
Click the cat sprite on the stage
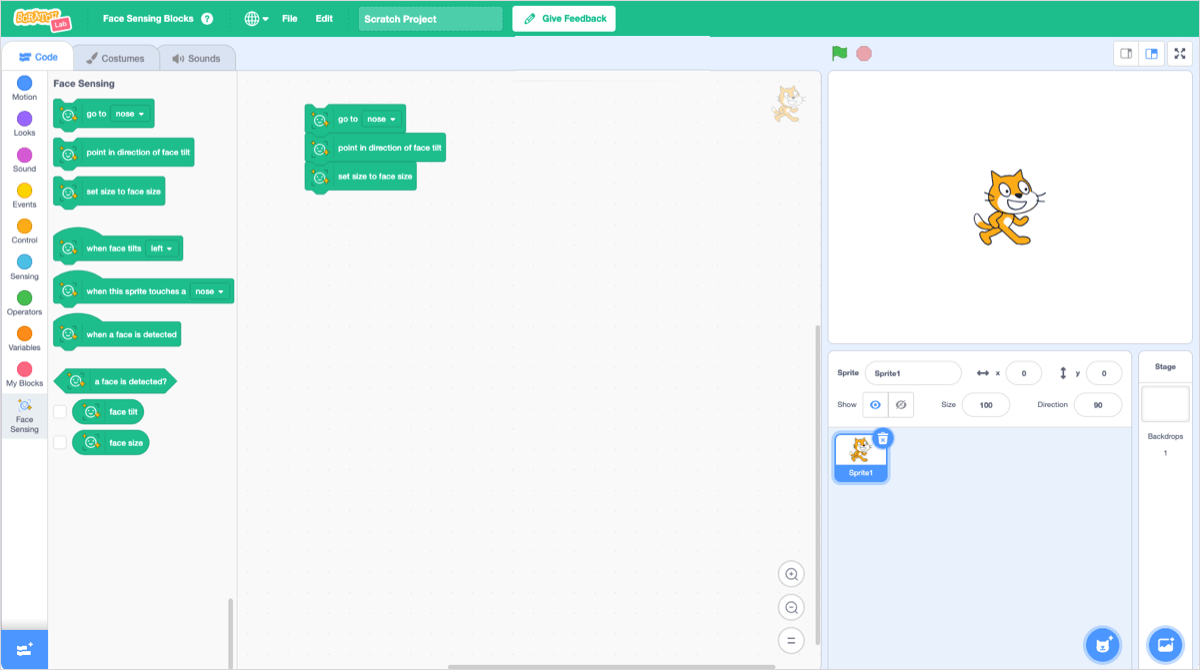1009,206
